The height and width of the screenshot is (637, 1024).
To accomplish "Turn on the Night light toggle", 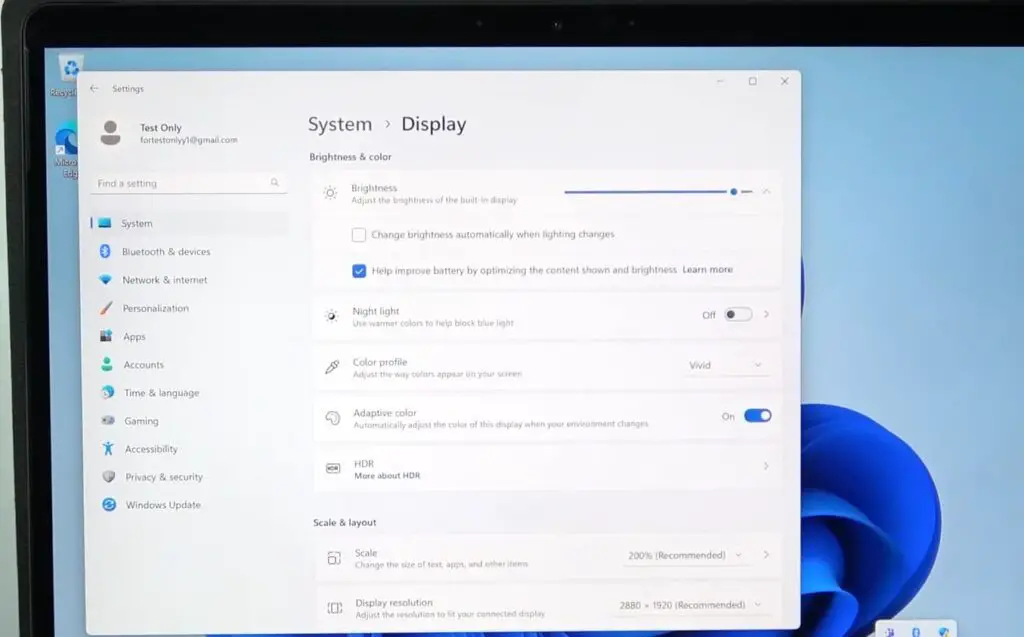I will point(737,314).
